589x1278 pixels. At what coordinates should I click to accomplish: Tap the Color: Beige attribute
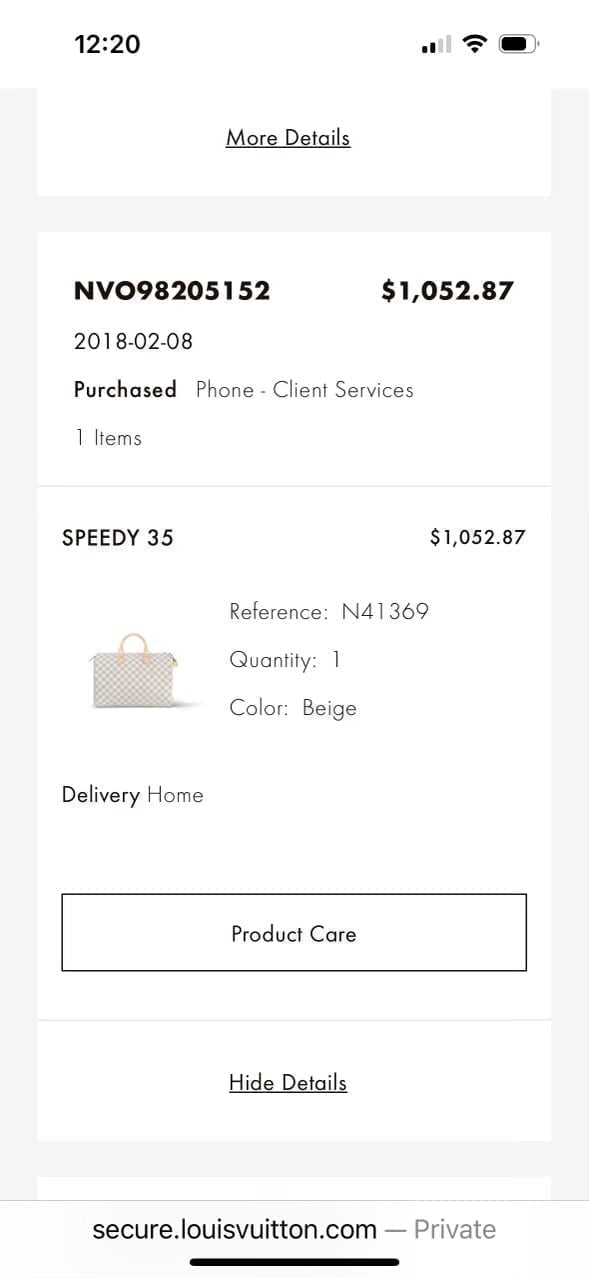[293, 708]
